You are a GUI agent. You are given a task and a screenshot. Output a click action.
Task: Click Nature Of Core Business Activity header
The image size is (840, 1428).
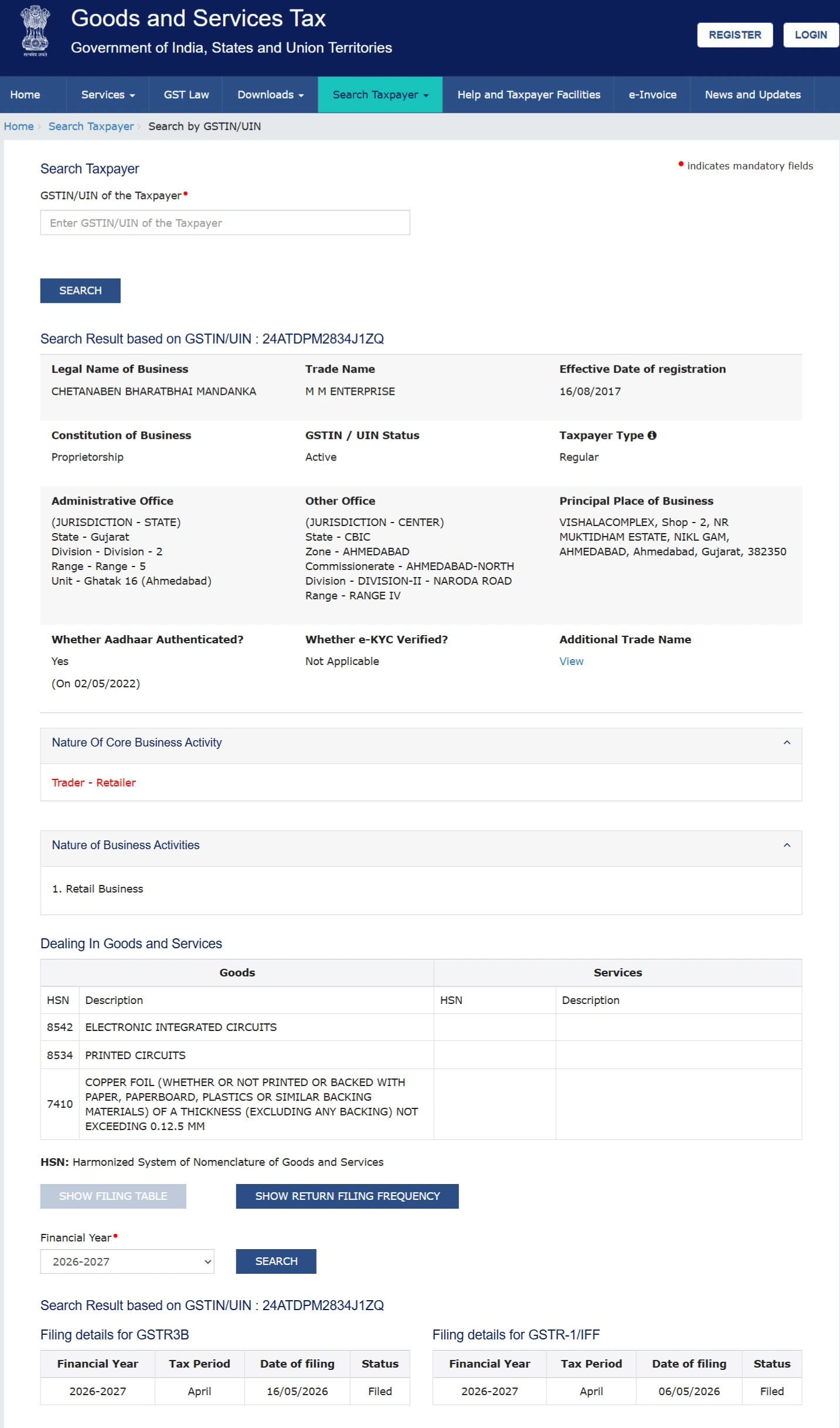click(421, 745)
